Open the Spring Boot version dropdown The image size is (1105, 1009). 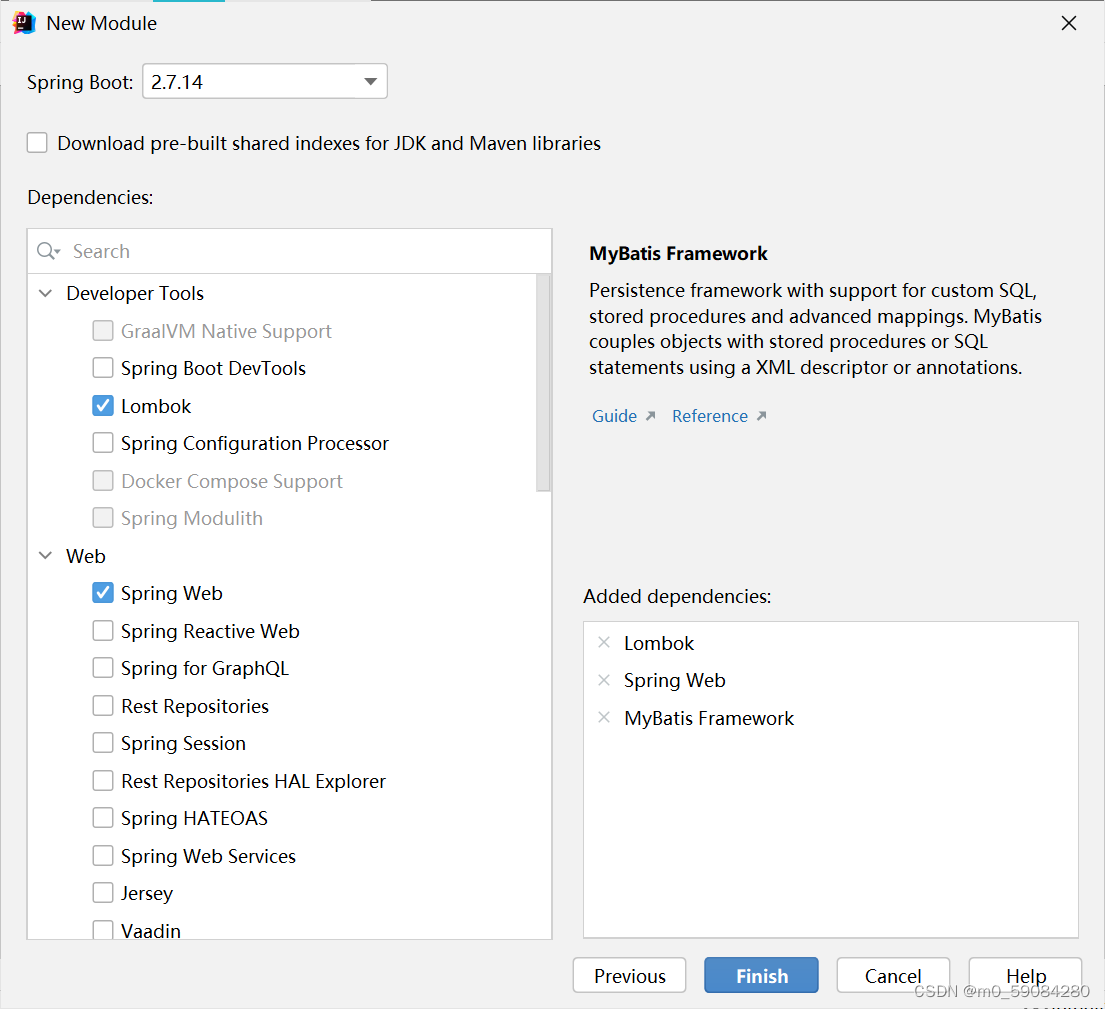tap(265, 82)
